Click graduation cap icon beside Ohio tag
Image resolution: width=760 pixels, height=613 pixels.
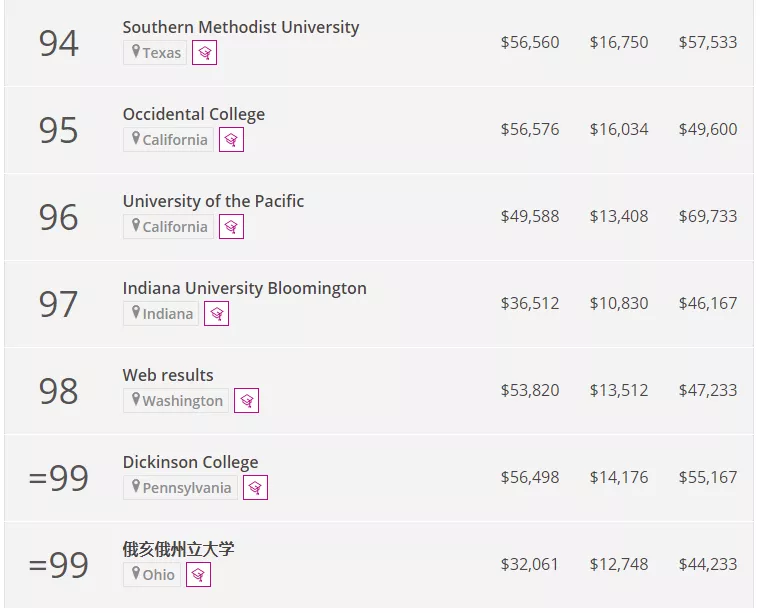pyautogui.click(x=198, y=575)
